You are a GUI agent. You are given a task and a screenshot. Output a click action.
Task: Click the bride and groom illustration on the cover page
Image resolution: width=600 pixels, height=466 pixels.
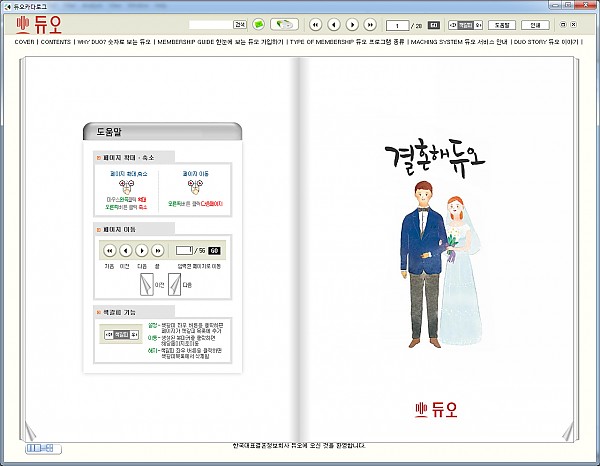point(440,264)
